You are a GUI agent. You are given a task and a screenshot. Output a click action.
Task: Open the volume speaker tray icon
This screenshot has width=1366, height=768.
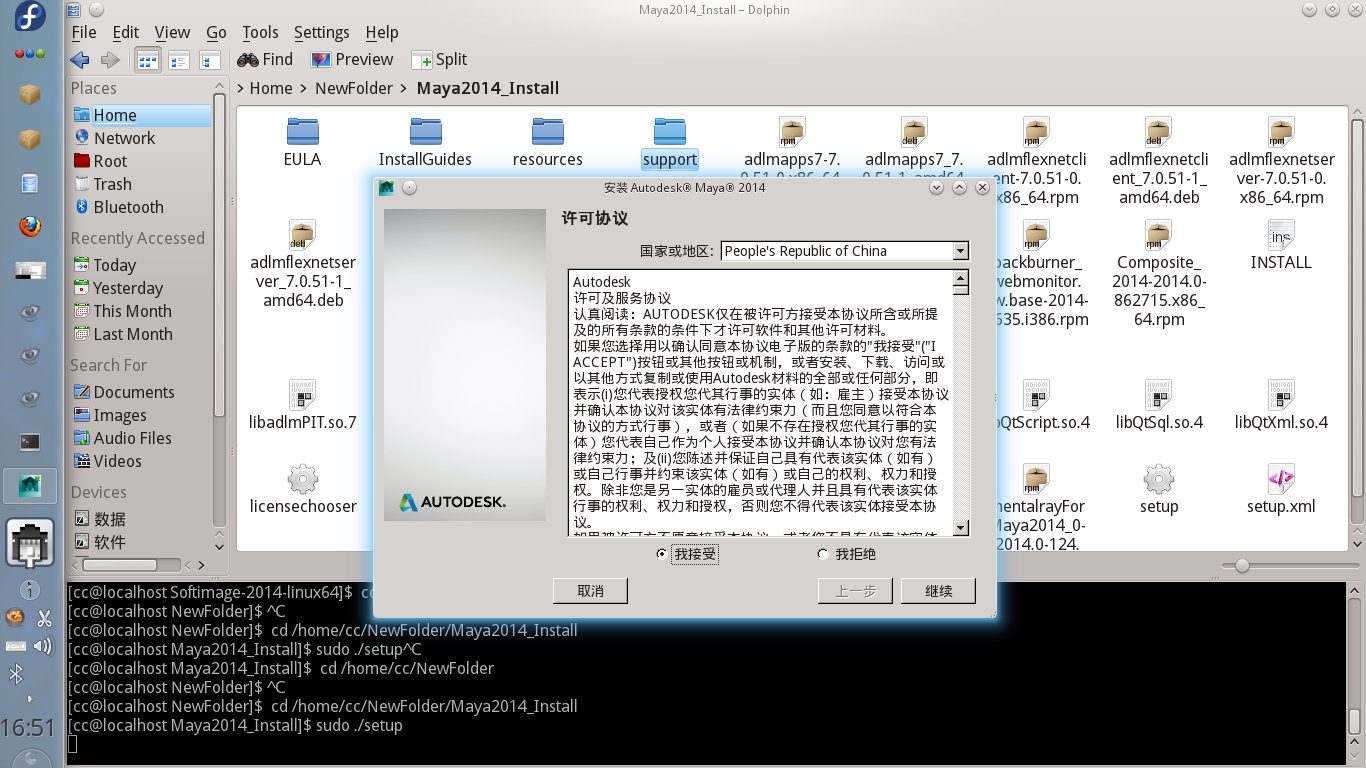pyautogui.click(x=43, y=646)
